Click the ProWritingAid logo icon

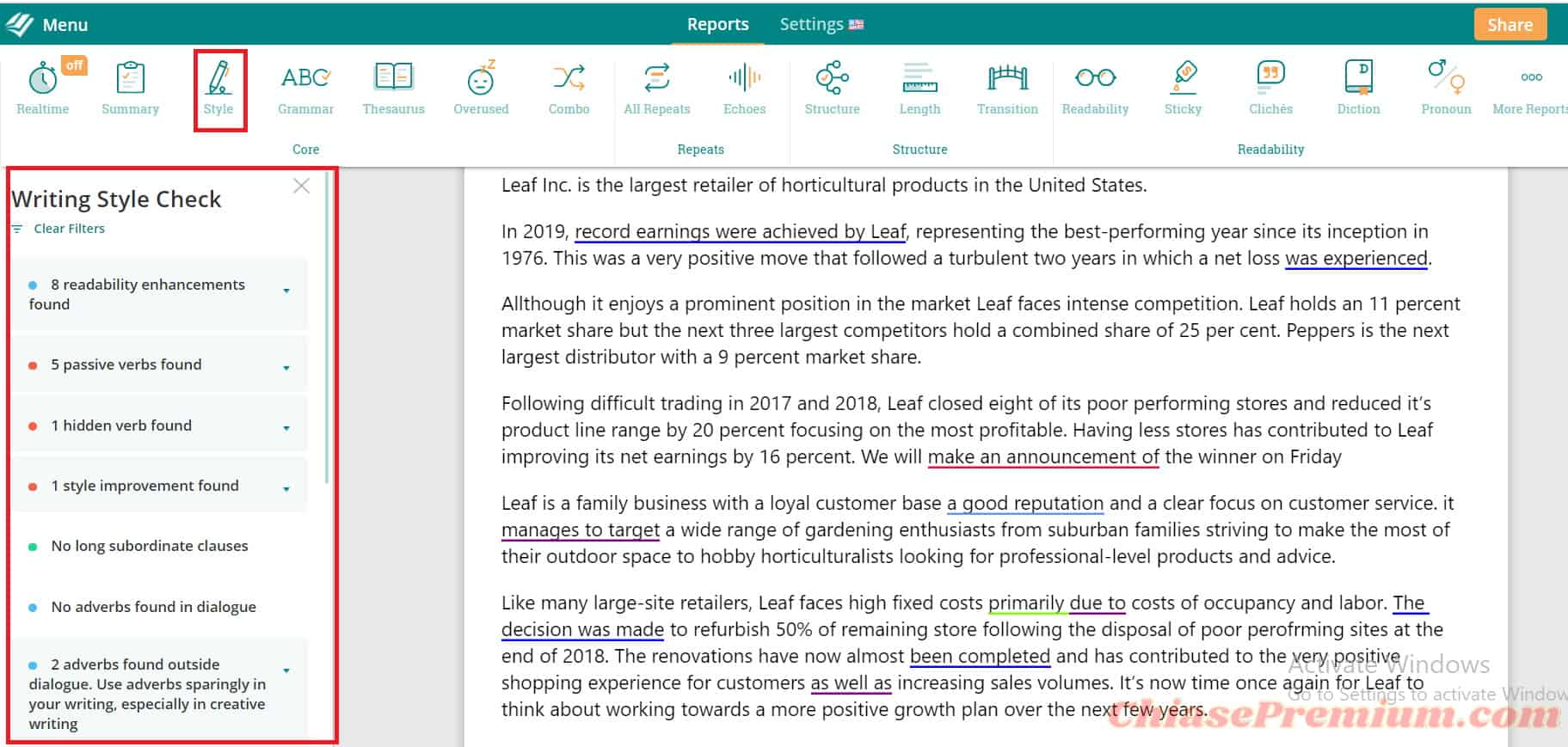tap(19, 24)
